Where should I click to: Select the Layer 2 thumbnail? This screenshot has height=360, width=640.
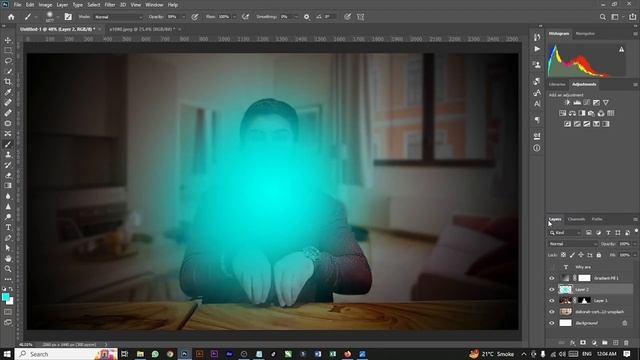(565, 289)
